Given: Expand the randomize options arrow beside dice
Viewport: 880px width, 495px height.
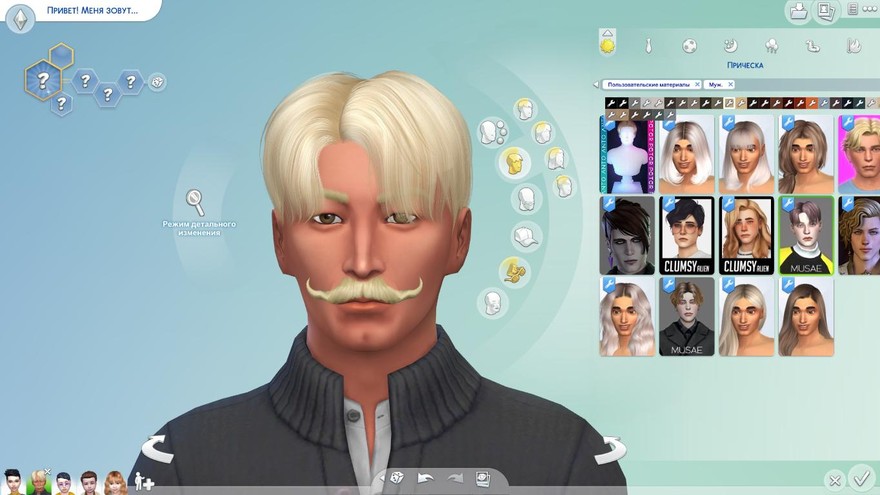Looking at the screenshot, I should click(x=383, y=479).
